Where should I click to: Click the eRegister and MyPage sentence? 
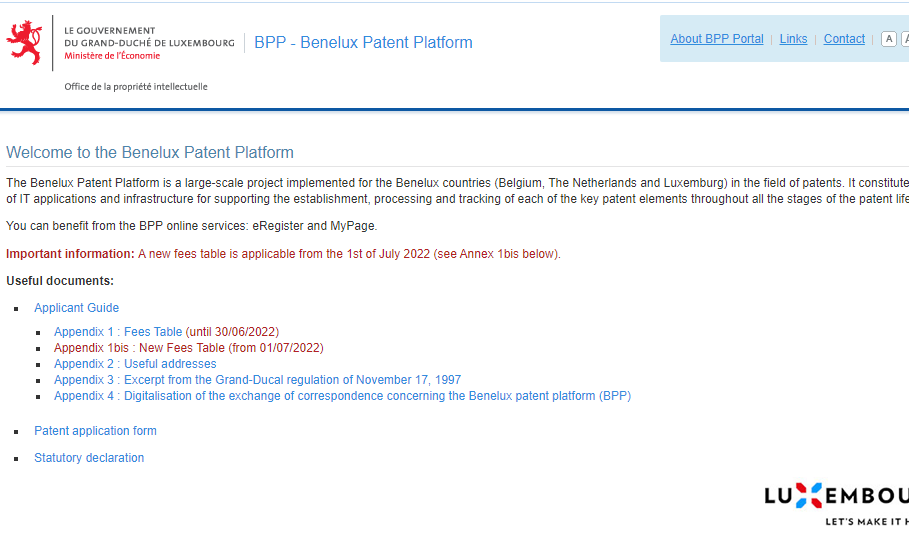tap(191, 226)
